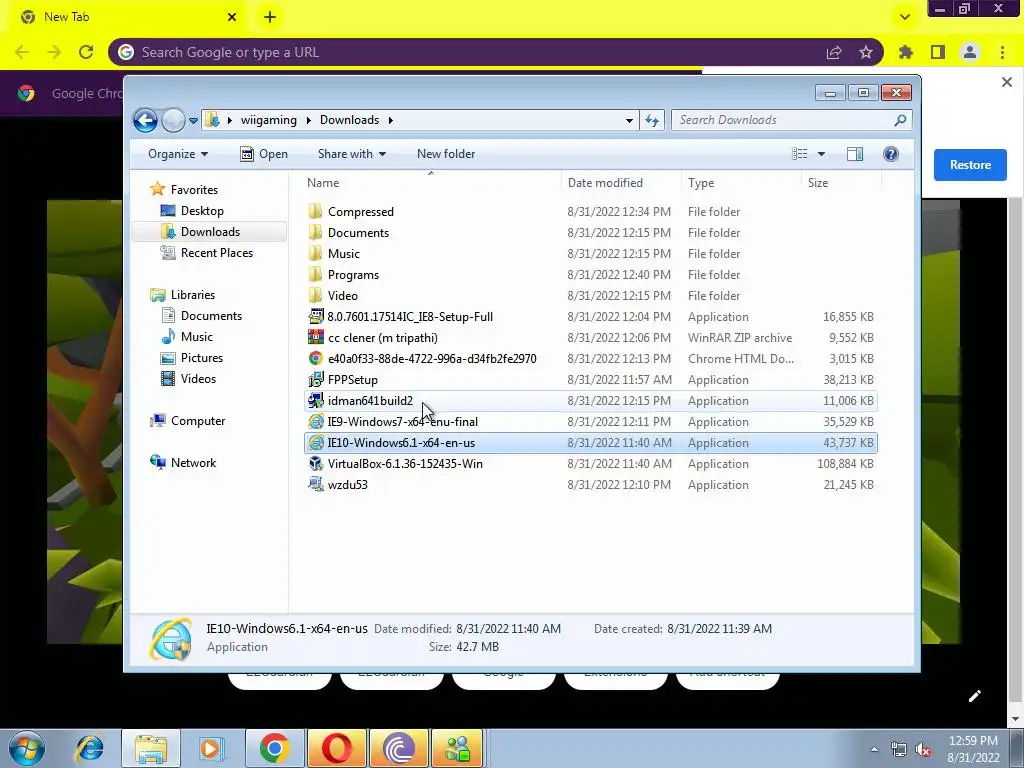This screenshot has width=1024, height=768.
Task: Click Downloads in the address breadcrumb
Action: (349, 120)
